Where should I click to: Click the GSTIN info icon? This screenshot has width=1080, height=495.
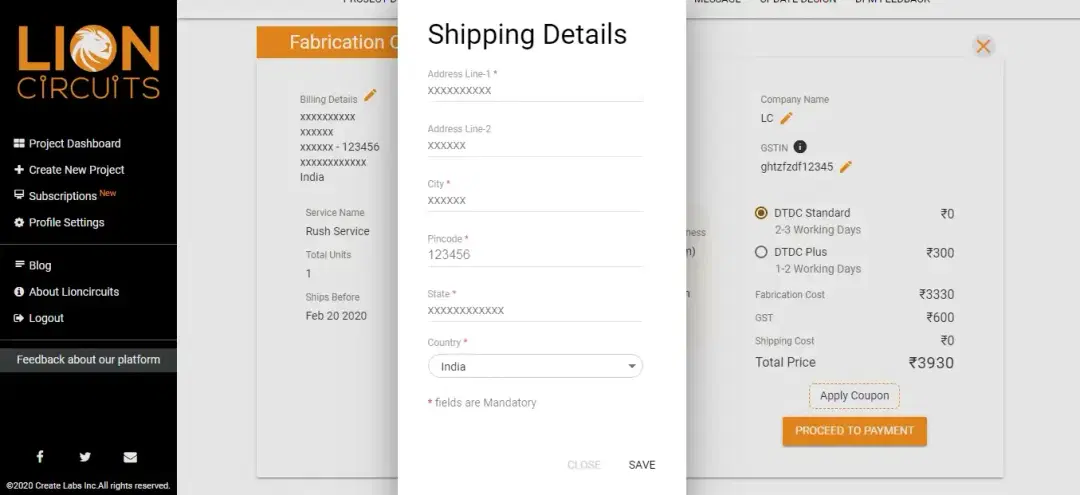800,147
